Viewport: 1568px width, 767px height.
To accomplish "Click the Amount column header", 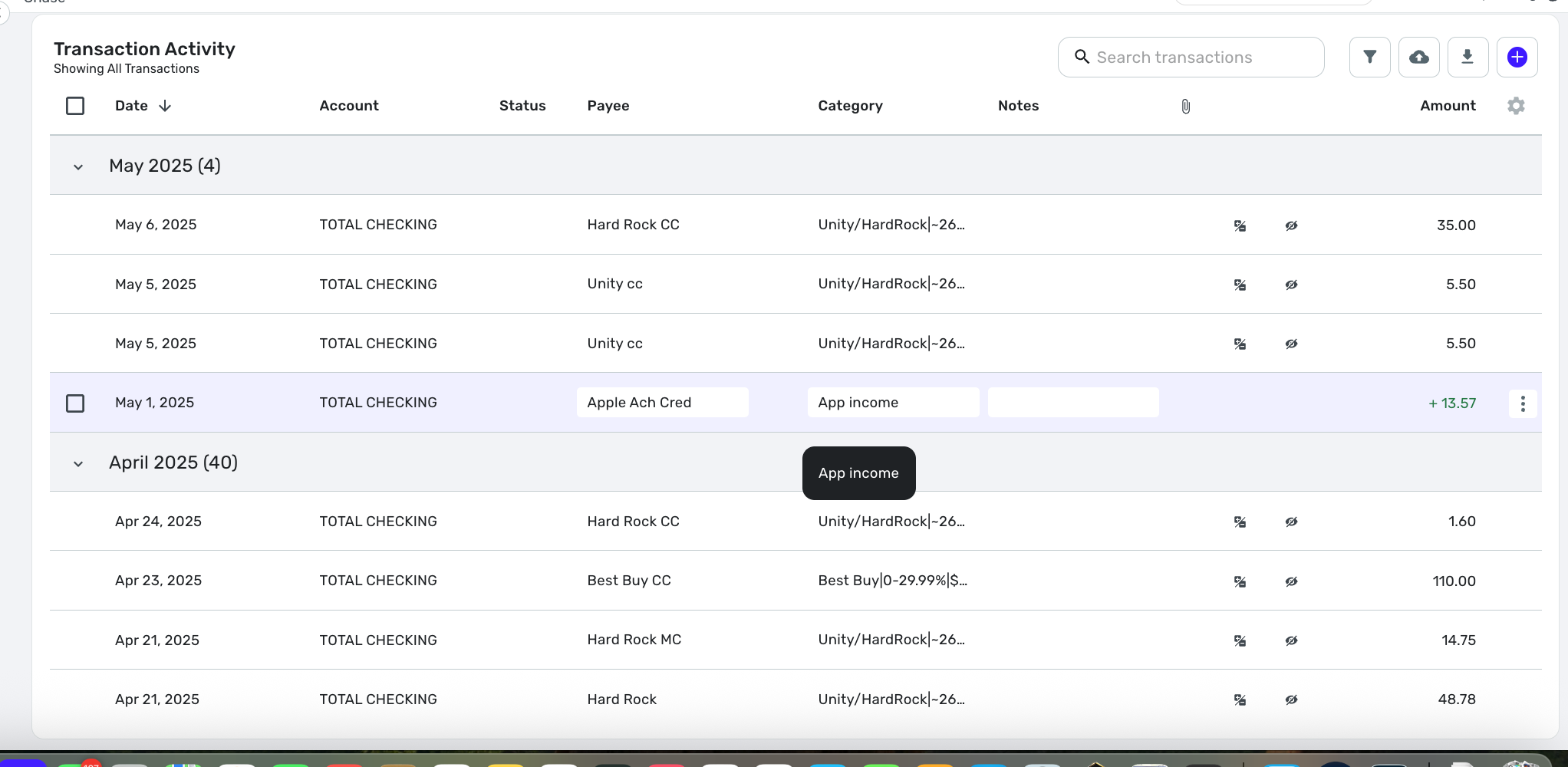I will [1448, 106].
